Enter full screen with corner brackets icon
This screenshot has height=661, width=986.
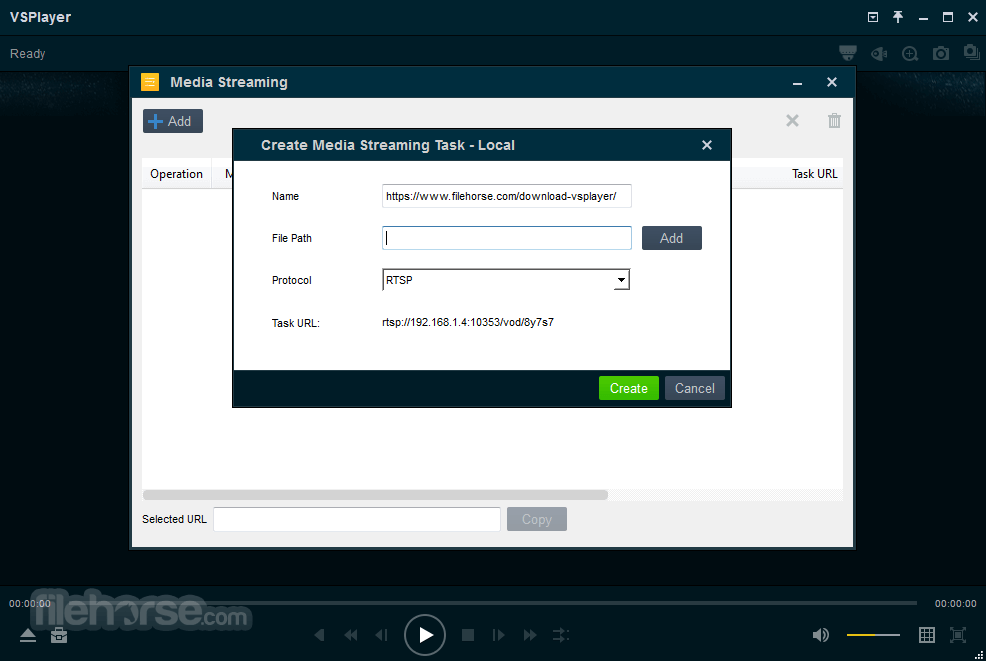(x=958, y=635)
